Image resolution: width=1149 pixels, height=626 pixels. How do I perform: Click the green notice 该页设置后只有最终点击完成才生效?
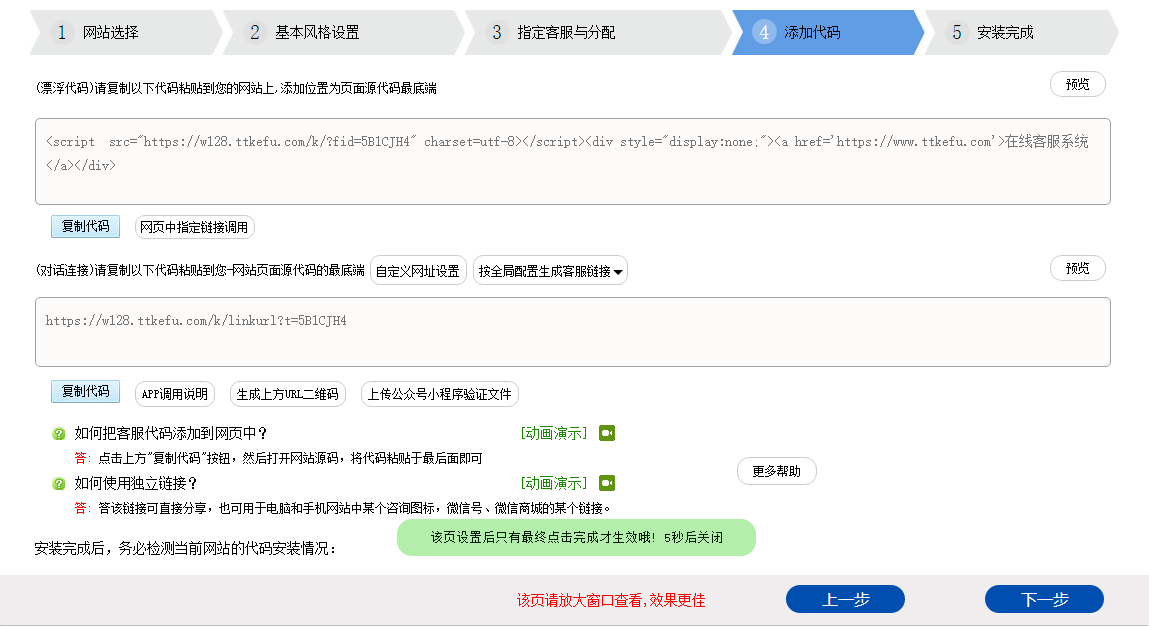pos(576,537)
